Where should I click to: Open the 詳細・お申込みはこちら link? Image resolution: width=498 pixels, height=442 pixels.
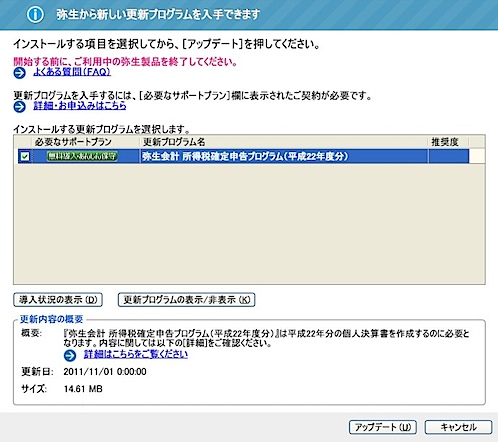pyautogui.click(x=80, y=106)
